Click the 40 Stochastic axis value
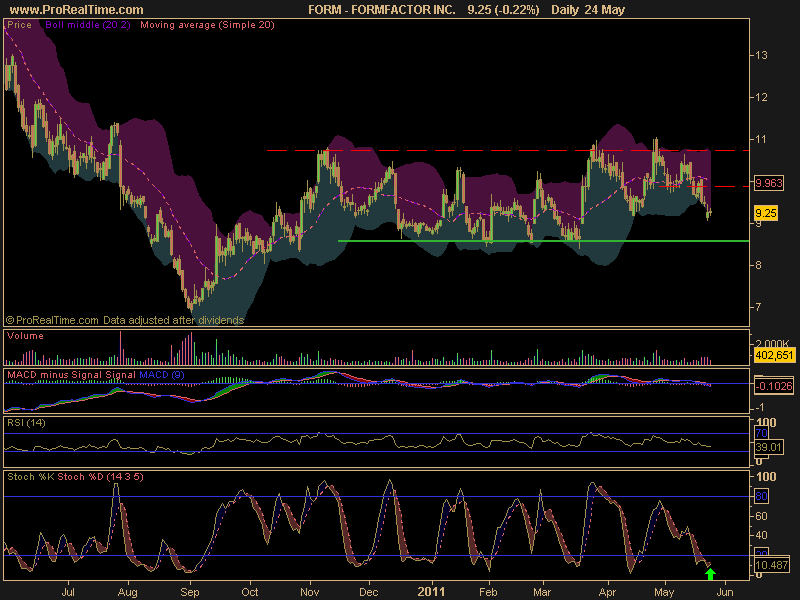 click(x=761, y=535)
